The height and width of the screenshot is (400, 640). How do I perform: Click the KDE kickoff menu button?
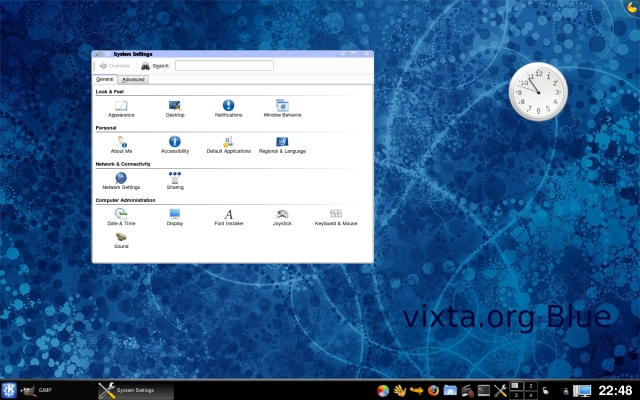pos(9,390)
